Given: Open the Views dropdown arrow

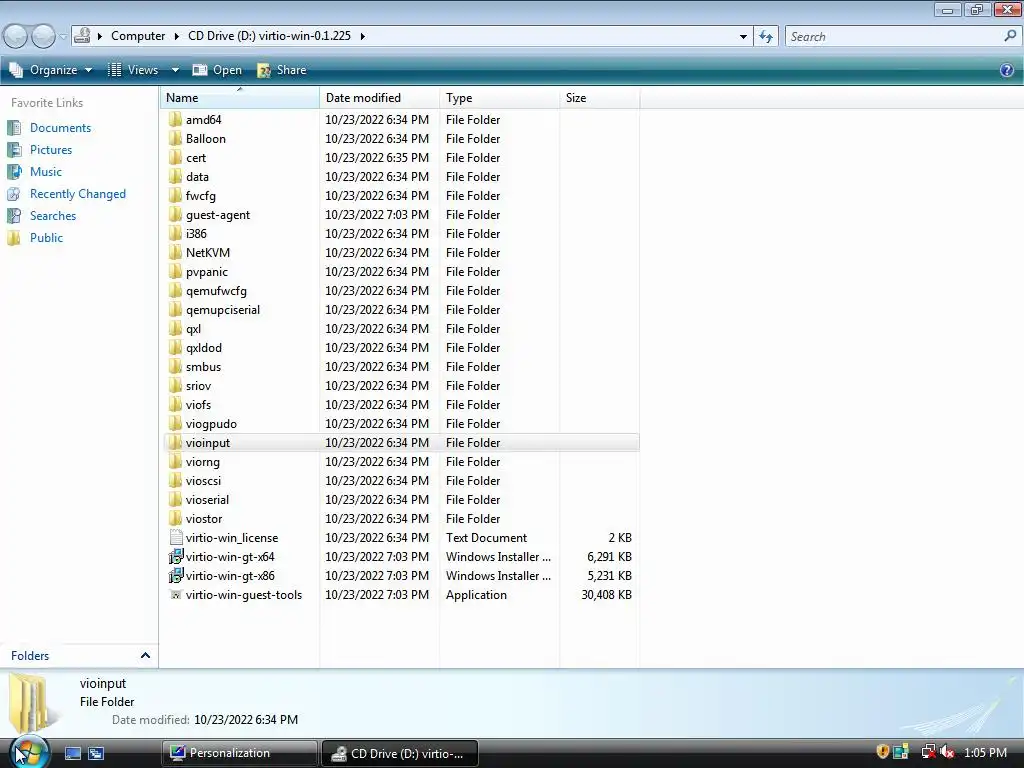Looking at the screenshot, I should point(175,70).
